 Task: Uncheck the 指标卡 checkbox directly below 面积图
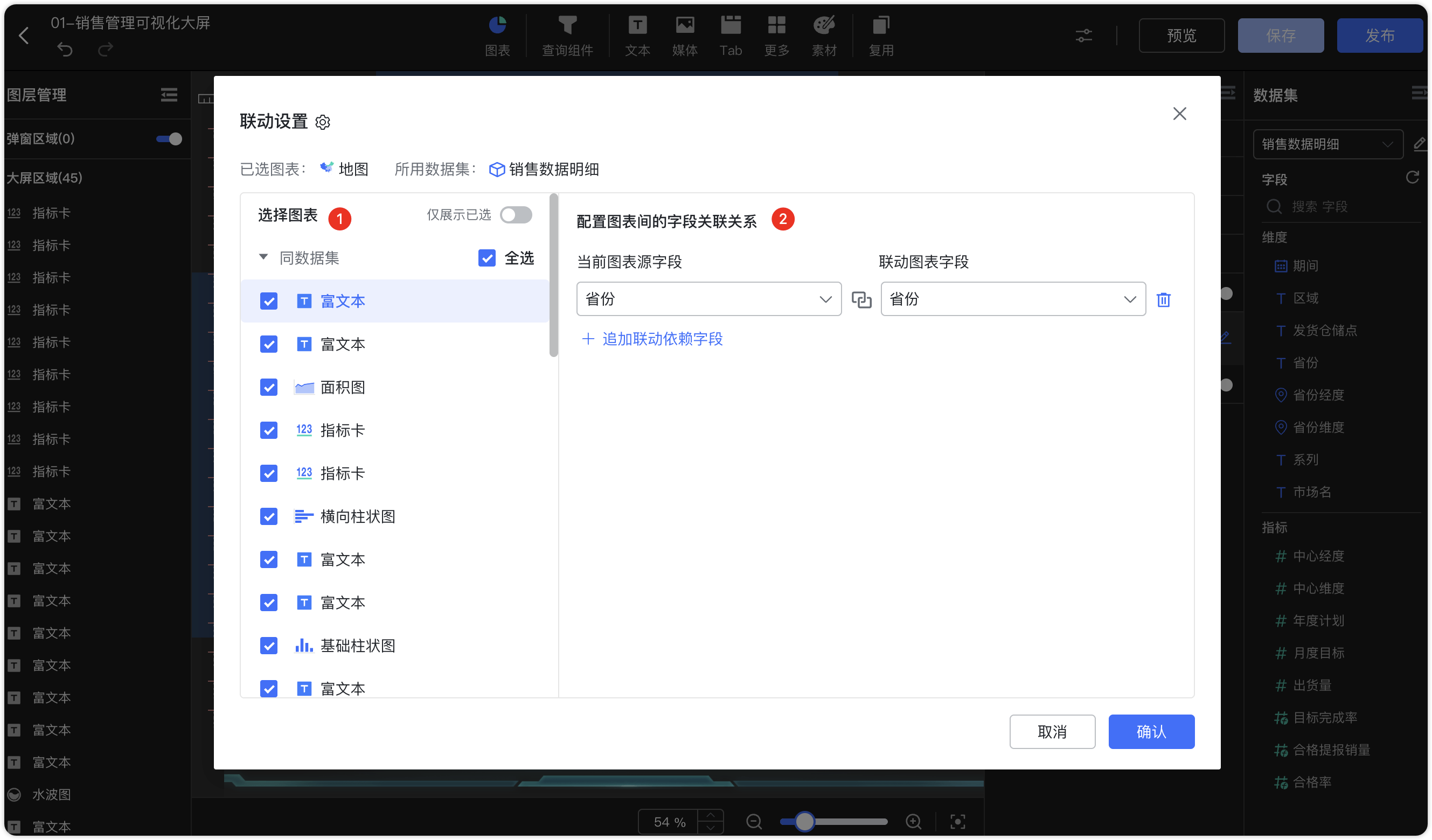[x=269, y=431]
